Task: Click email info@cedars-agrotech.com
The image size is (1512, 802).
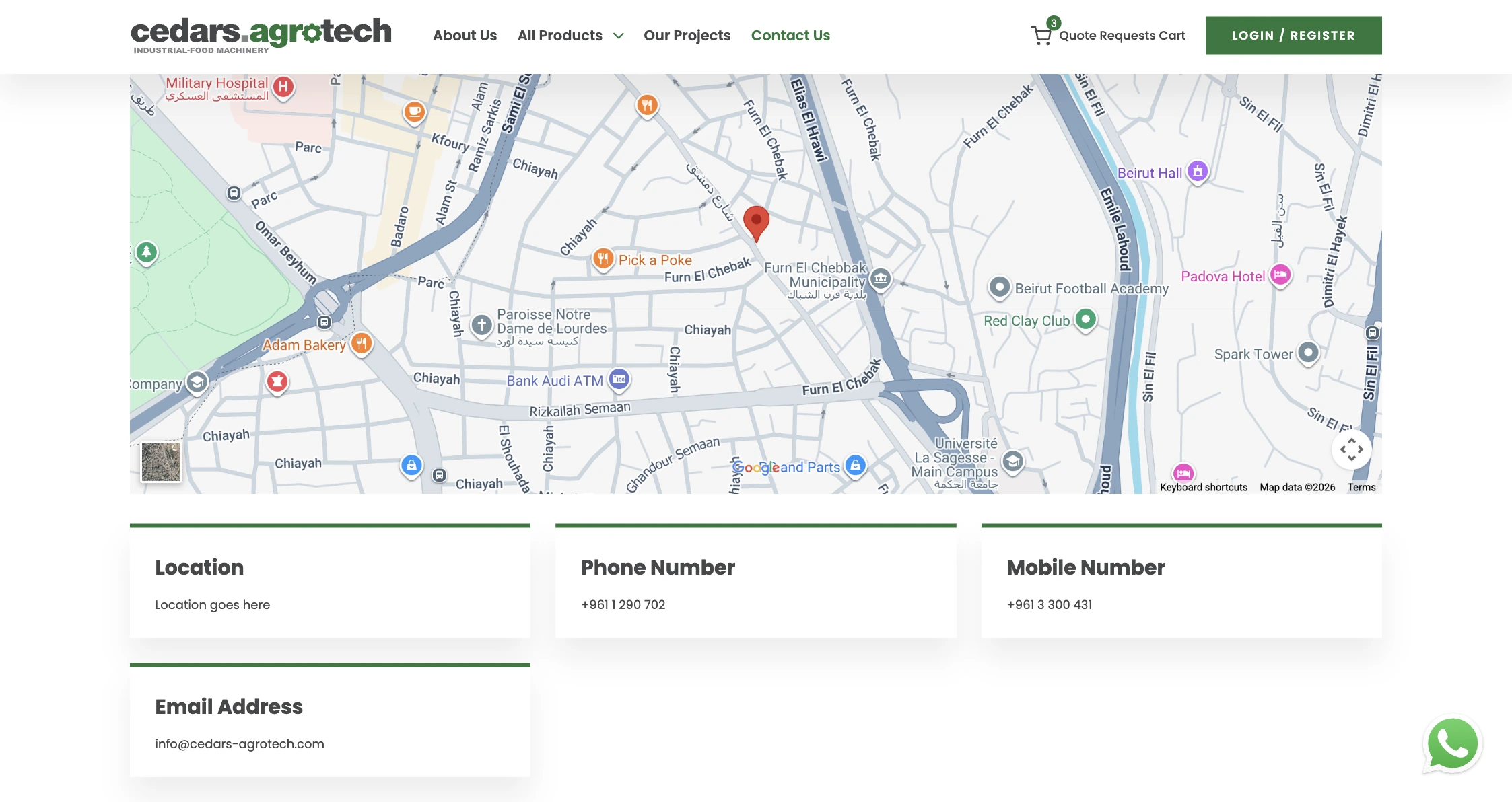Action: click(x=240, y=743)
